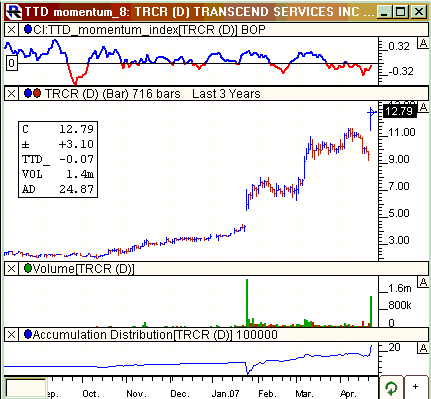This screenshot has height=399, width=431.
Task: Click the 7.00 price axis label
Action: pos(399,186)
